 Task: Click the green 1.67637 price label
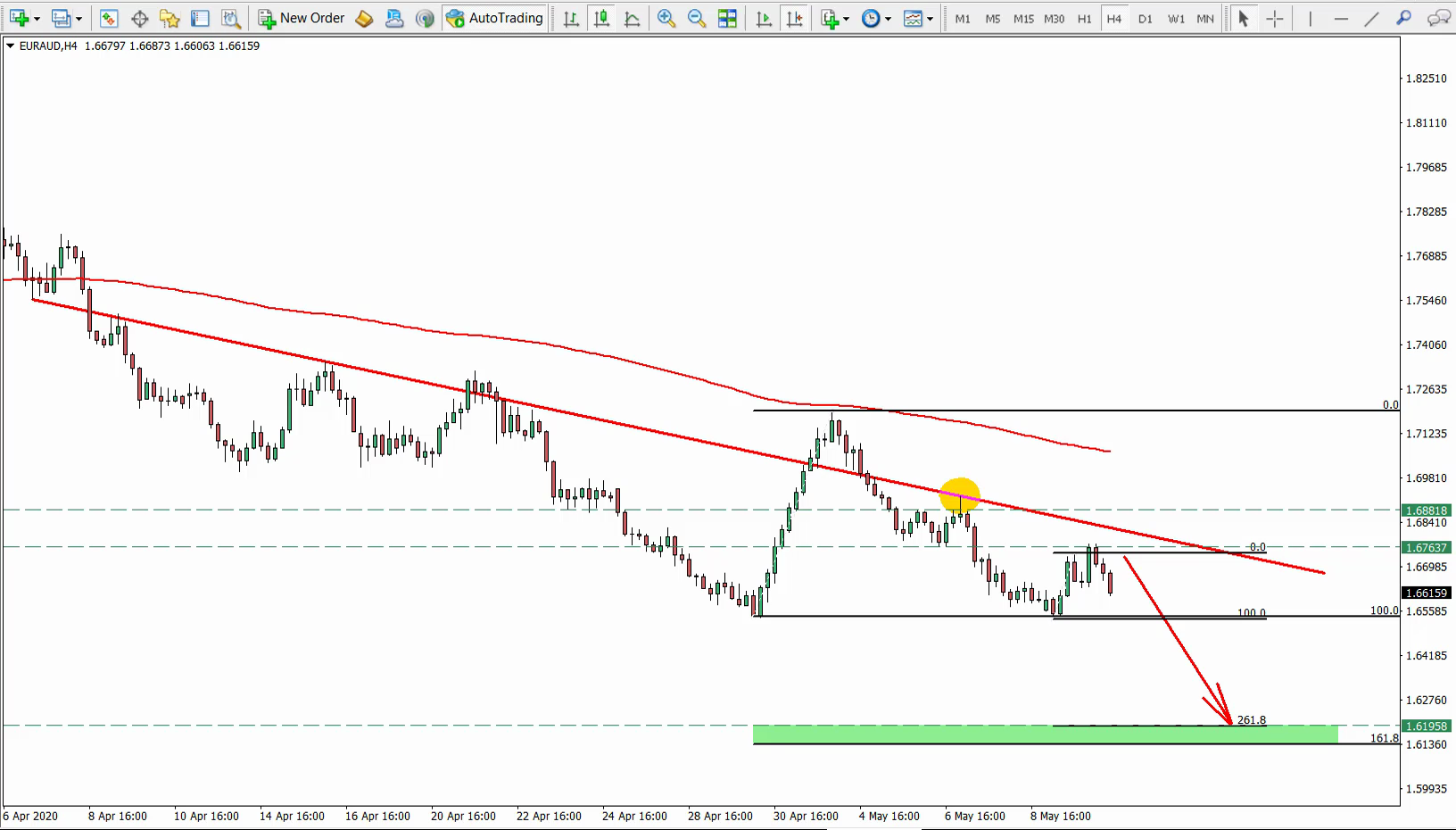[1426, 548]
